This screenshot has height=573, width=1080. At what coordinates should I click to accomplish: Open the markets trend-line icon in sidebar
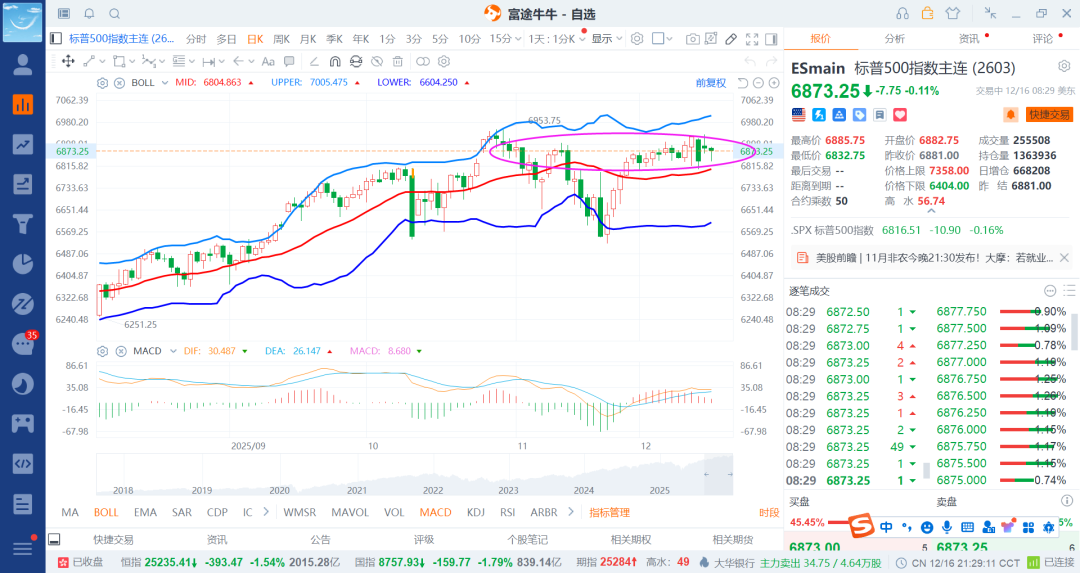(23, 144)
